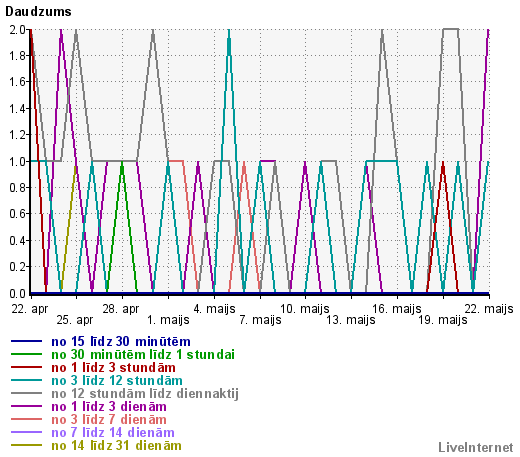This screenshot has width=520, height=457.
Task: Click the 1.4 y-axis value
Action: pos(18,108)
